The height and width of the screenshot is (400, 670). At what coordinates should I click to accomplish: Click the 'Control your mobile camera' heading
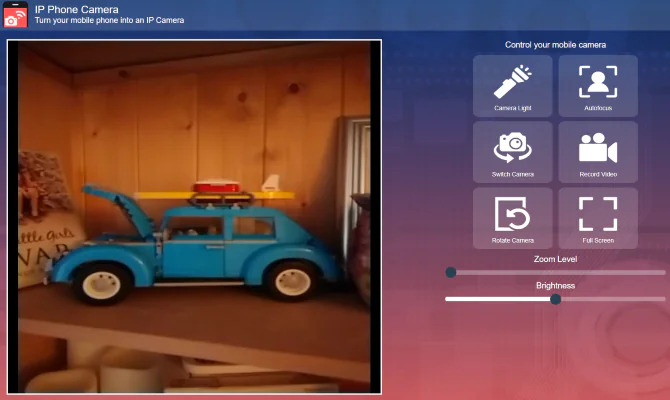555,45
